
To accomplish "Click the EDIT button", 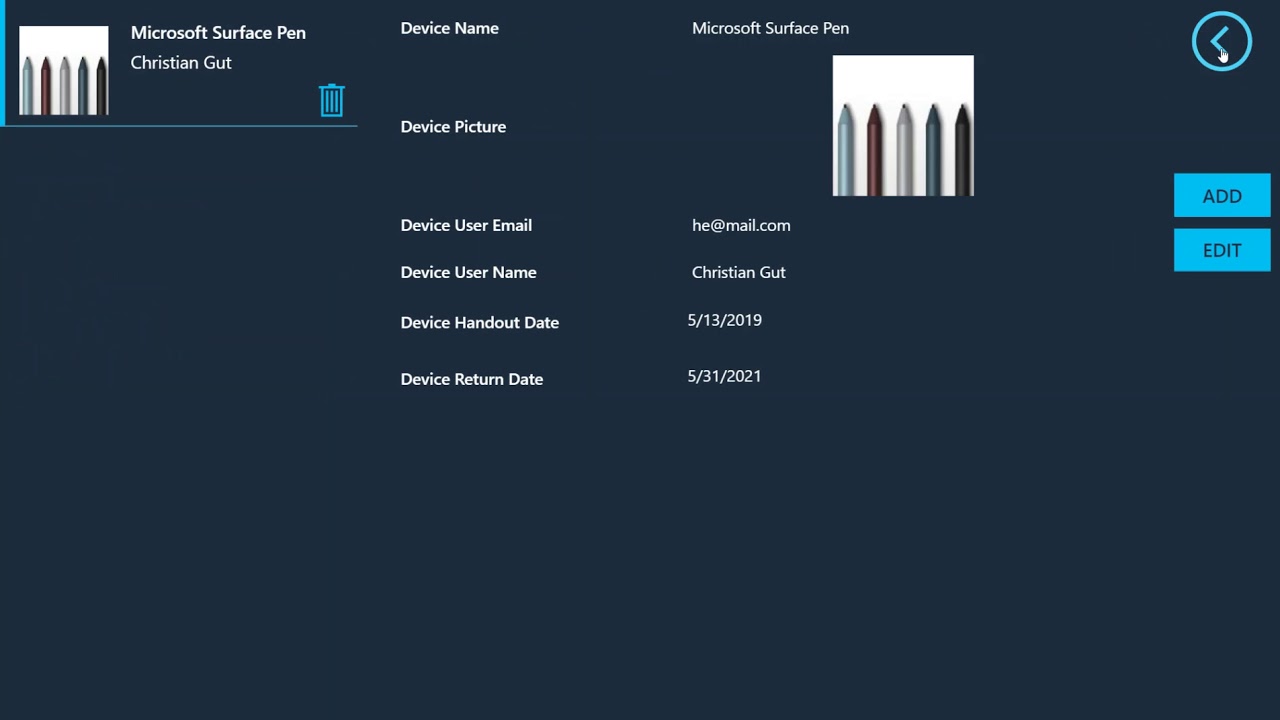I will [x=1222, y=250].
